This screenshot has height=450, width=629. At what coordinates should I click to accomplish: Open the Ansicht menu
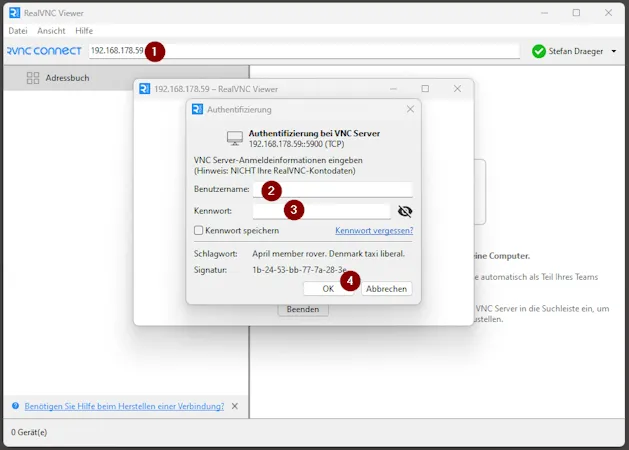51,31
